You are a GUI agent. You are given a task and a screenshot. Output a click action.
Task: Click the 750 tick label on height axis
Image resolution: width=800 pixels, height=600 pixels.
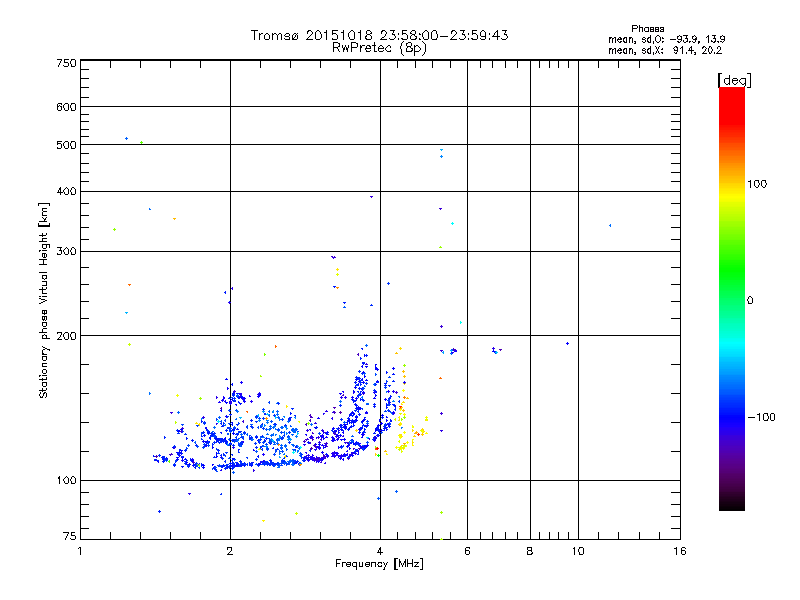(67, 63)
